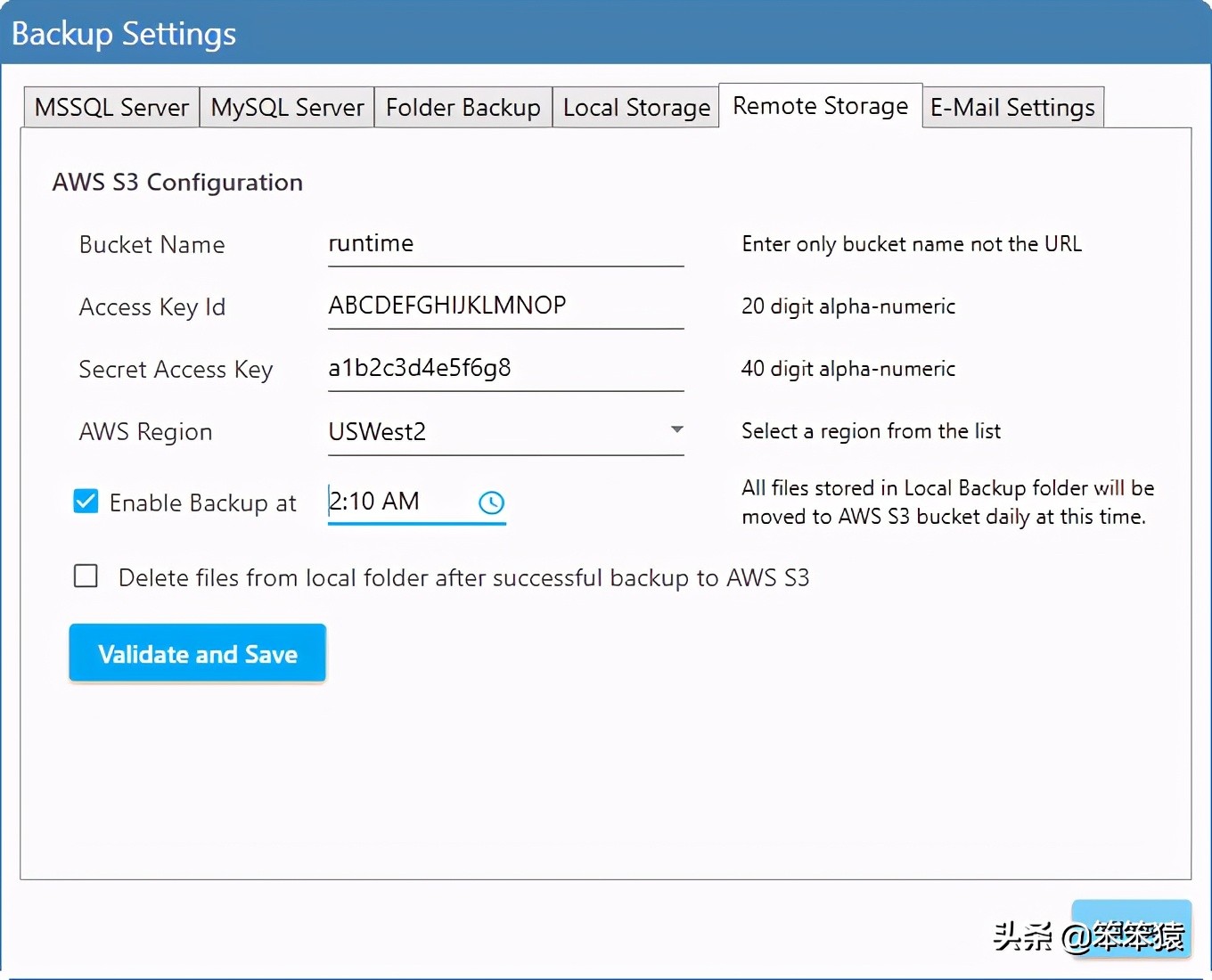Click Validate and Save

point(196,653)
